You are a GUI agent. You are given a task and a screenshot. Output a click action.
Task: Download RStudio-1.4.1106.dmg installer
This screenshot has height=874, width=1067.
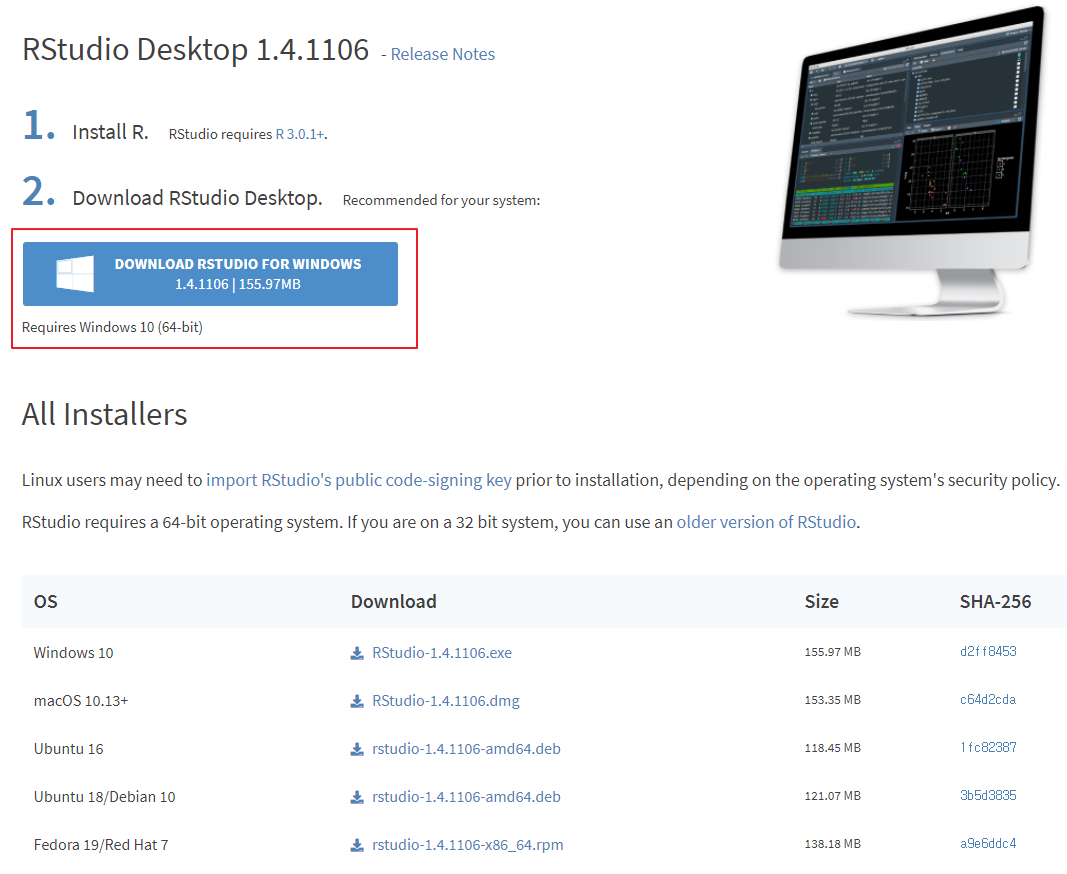coord(446,701)
